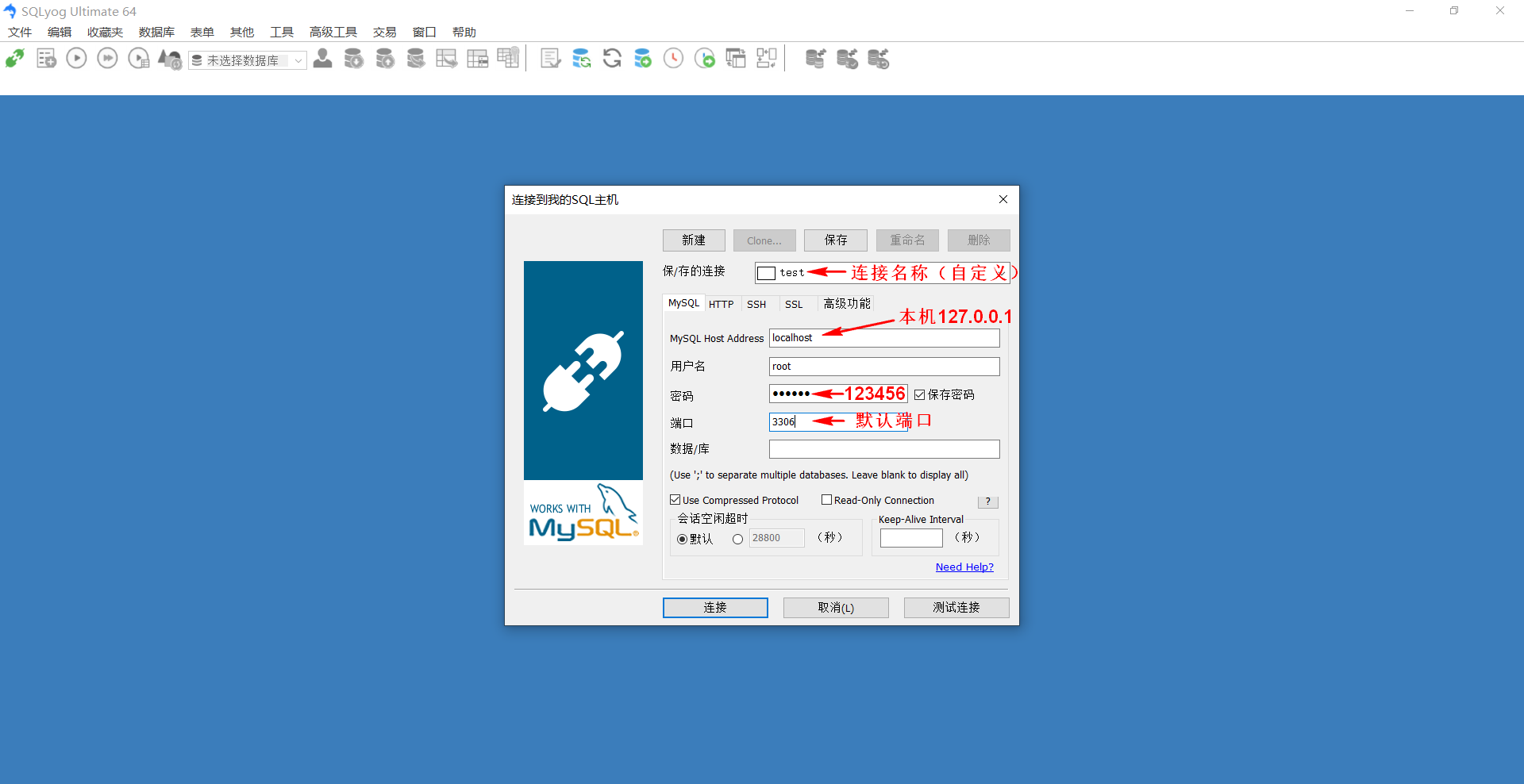1524x784 pixels.
Task: Open the 收藏夹 menu
Action: pos(105,33)
